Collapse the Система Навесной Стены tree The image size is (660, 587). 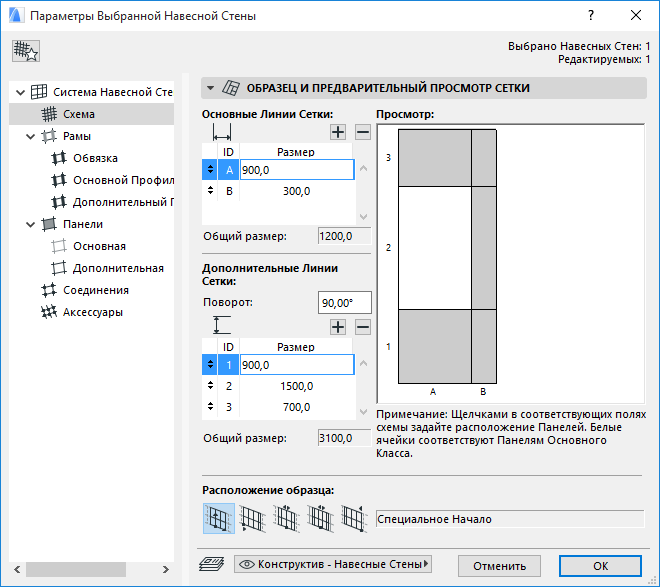point(20,92)
